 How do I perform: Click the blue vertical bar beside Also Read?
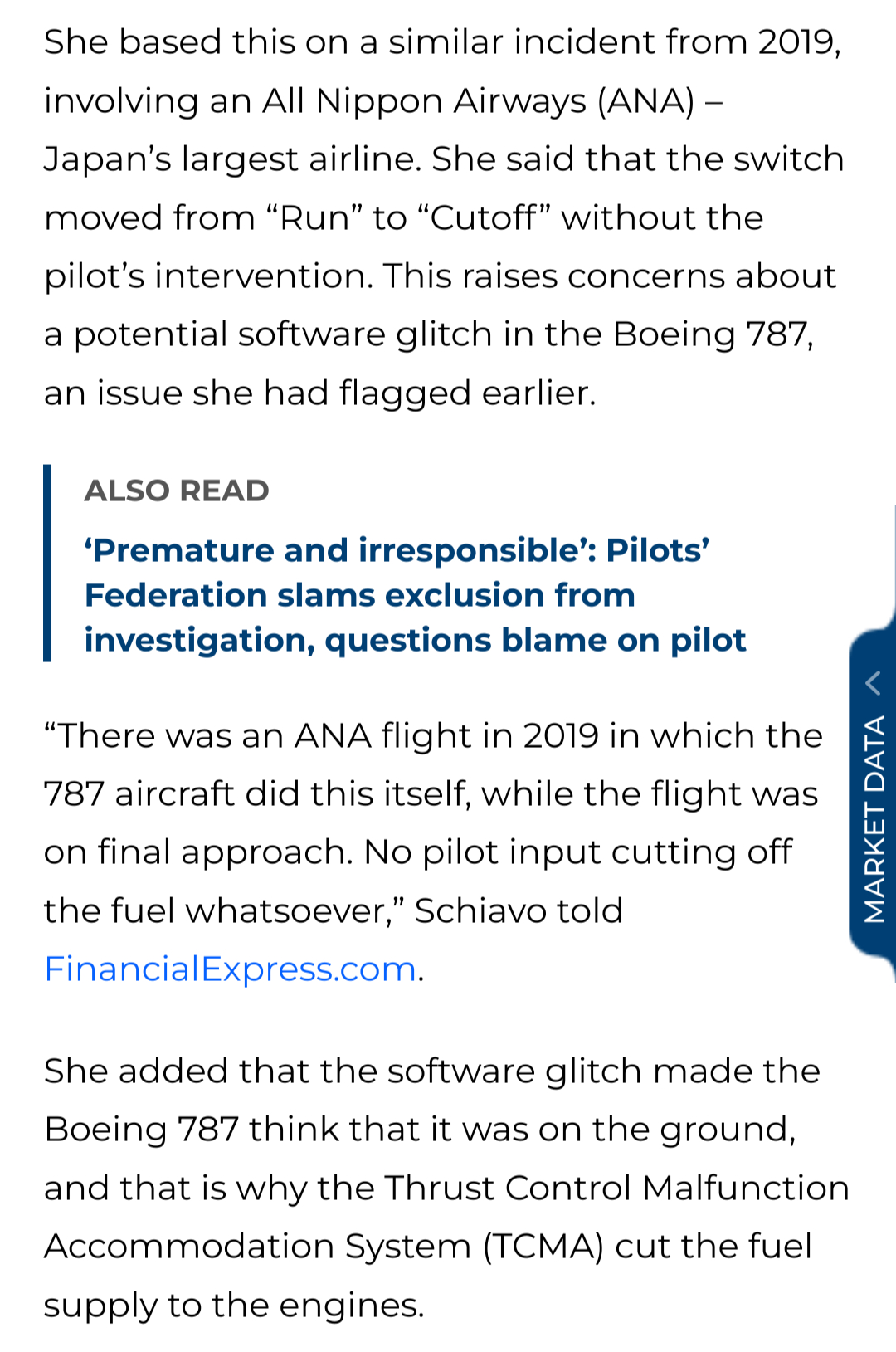coord(47,563)
